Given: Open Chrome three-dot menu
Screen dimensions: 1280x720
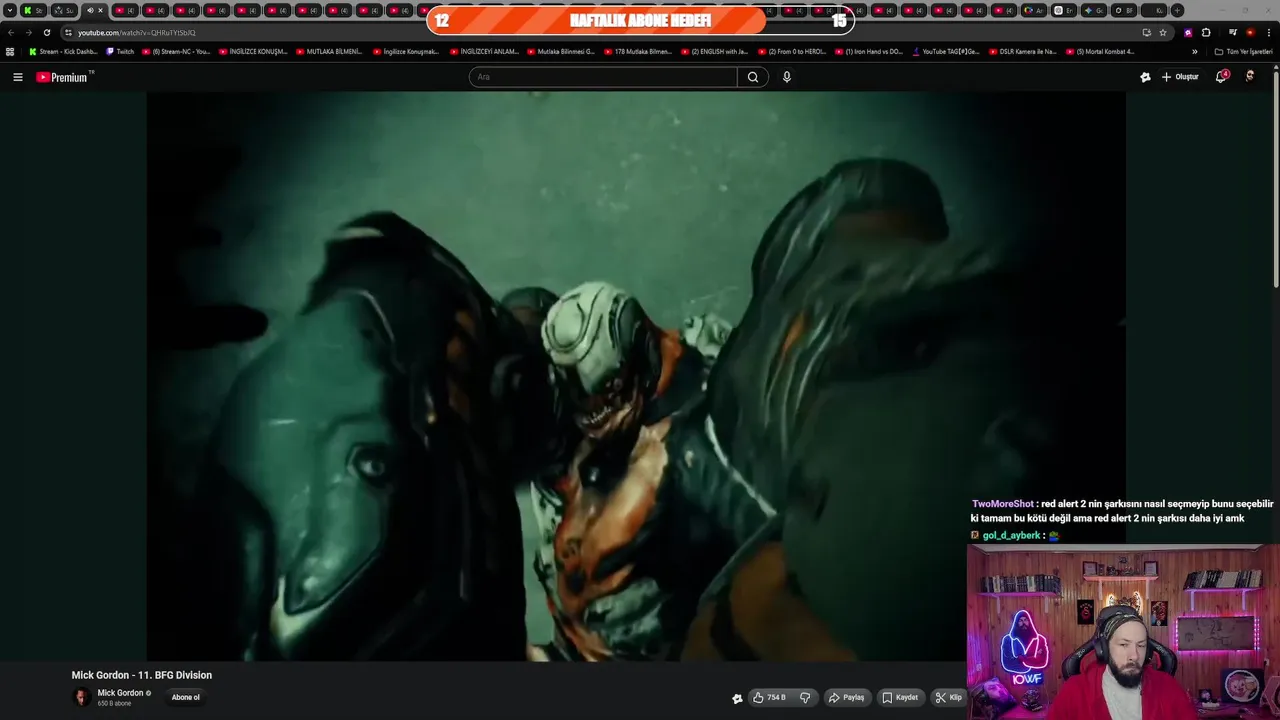Looking at the screenshot, I should [x=1269, y=33].
